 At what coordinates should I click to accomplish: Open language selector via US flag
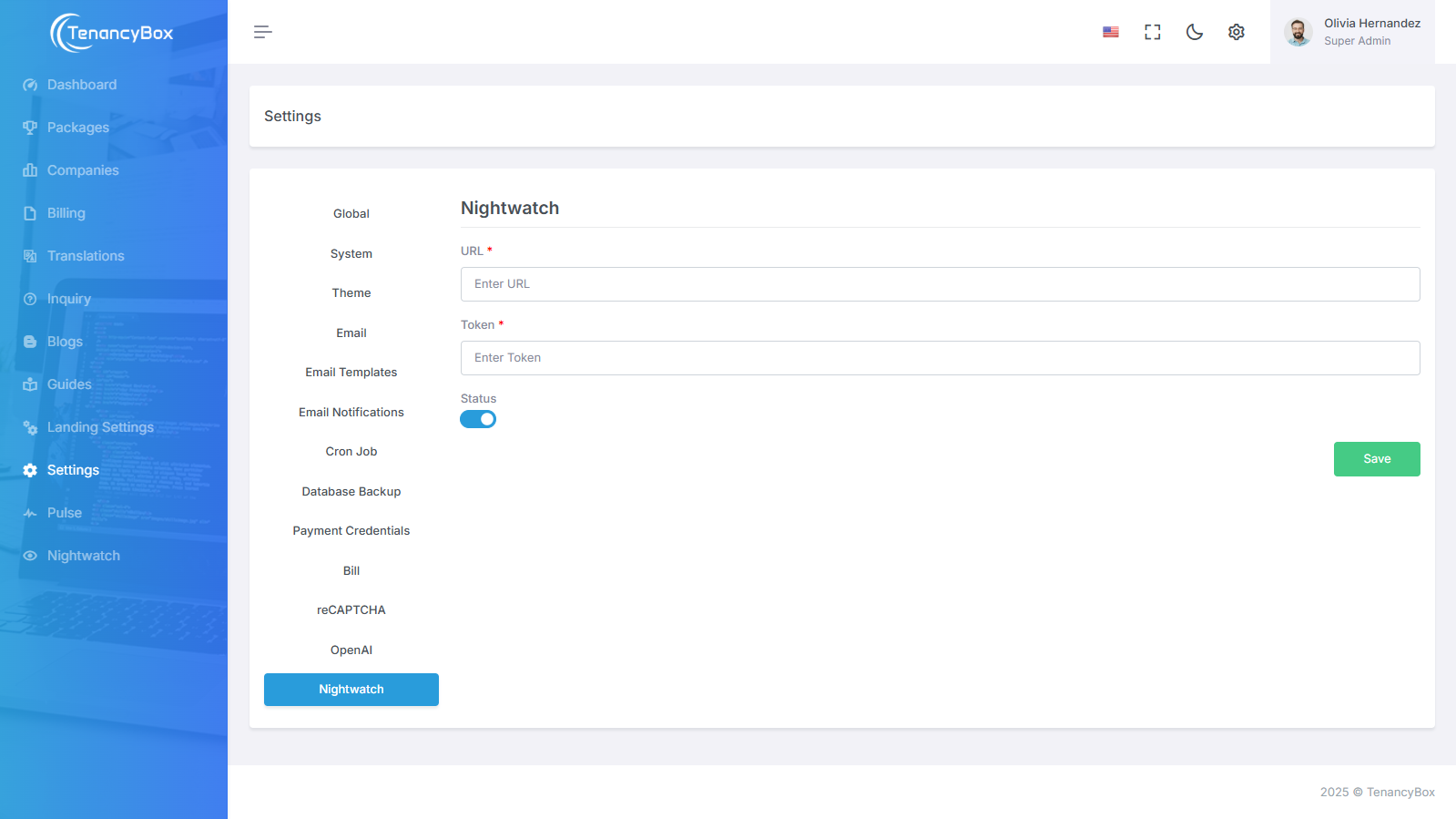click(x=1111, y=32)
